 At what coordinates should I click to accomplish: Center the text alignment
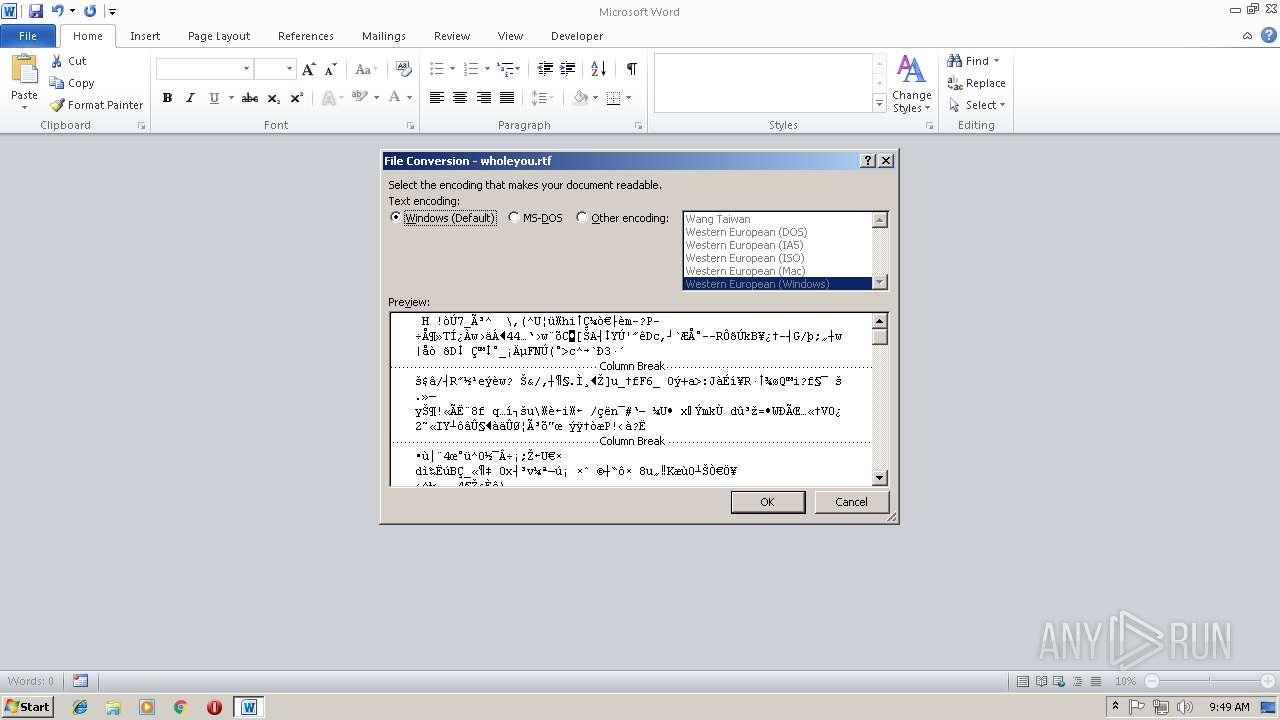point(460,98)
